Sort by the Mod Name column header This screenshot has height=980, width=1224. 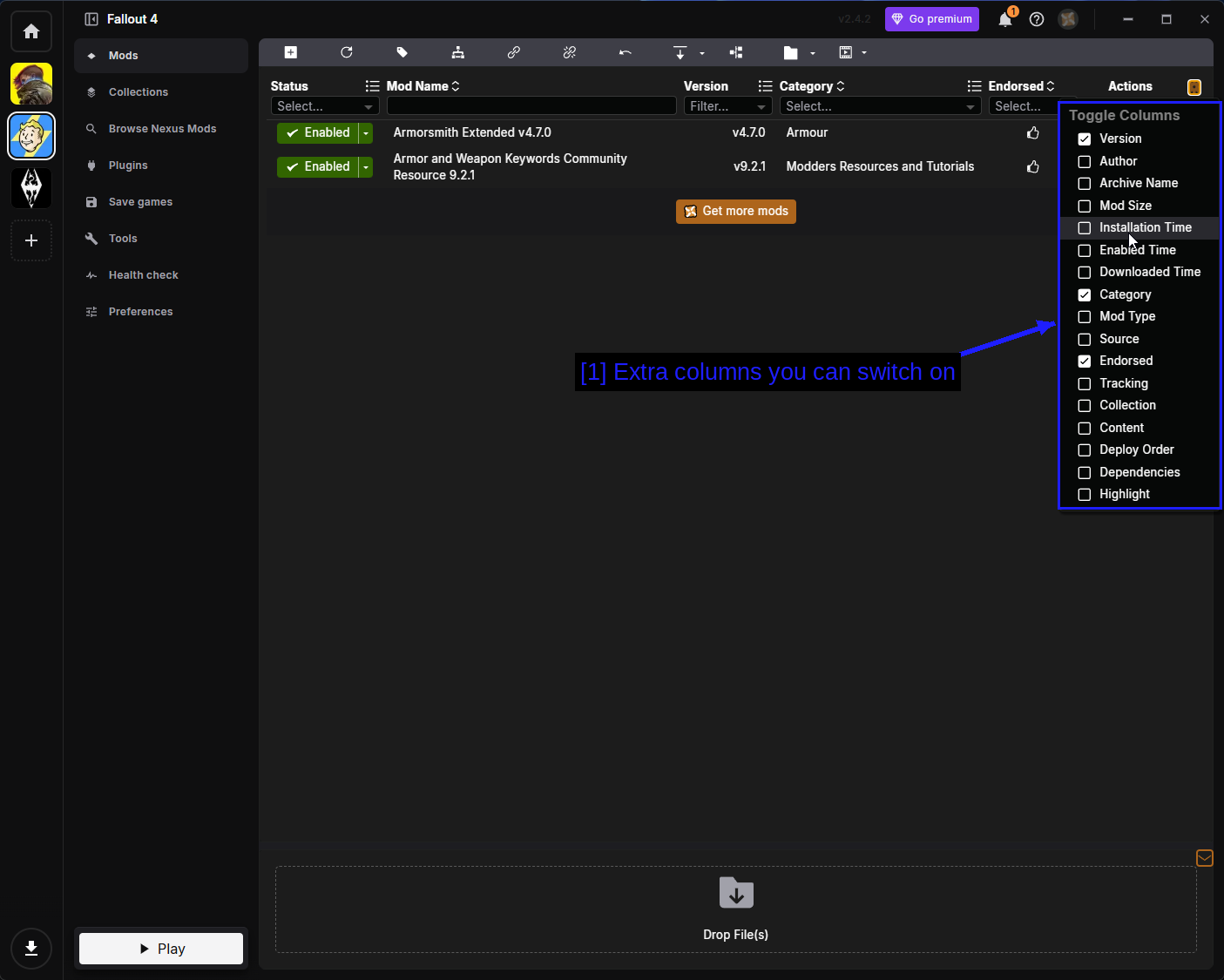(x=423, y=86)
